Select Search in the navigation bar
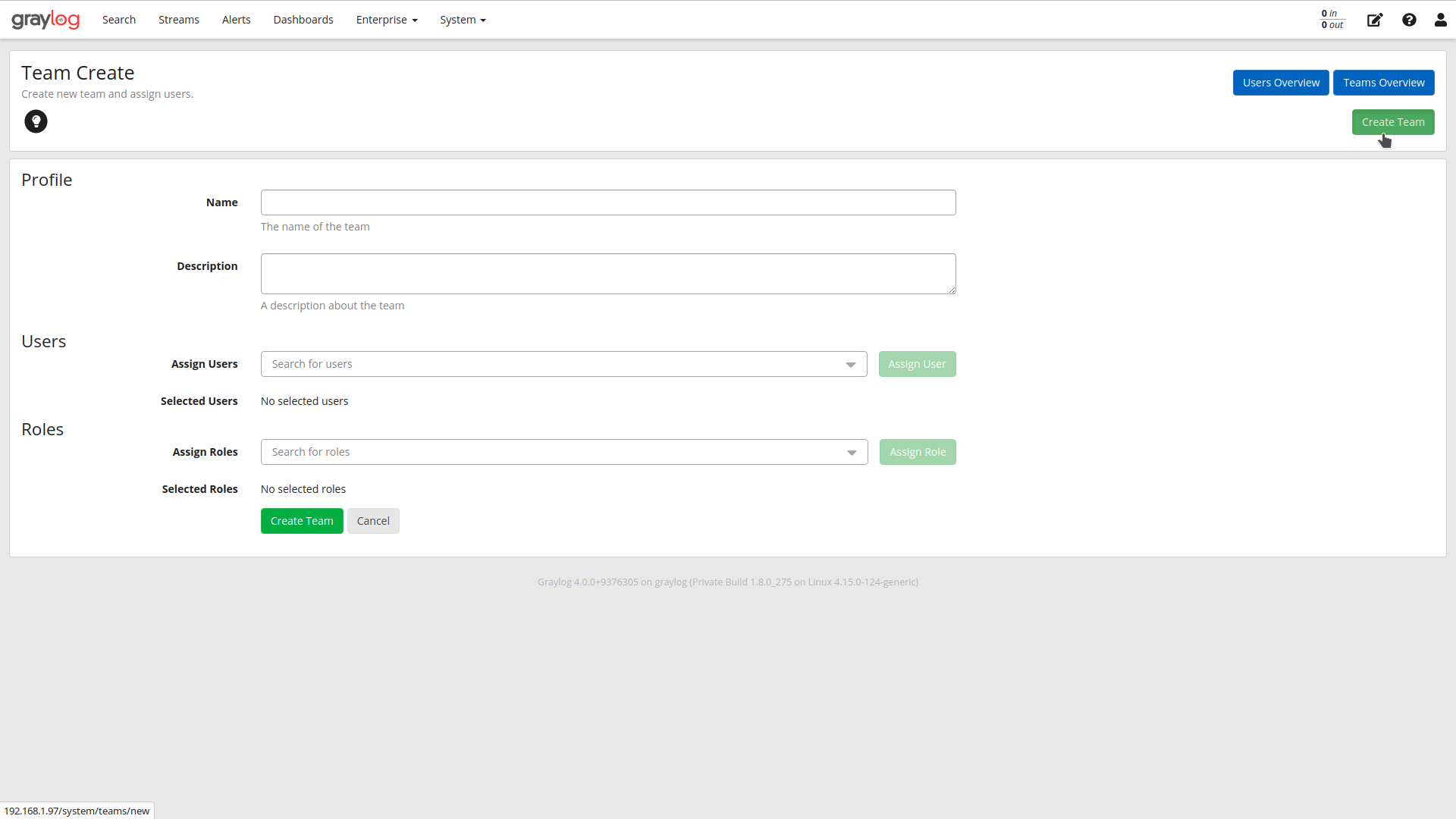Viewport: 1456px width, 819px height. [118, 19]
